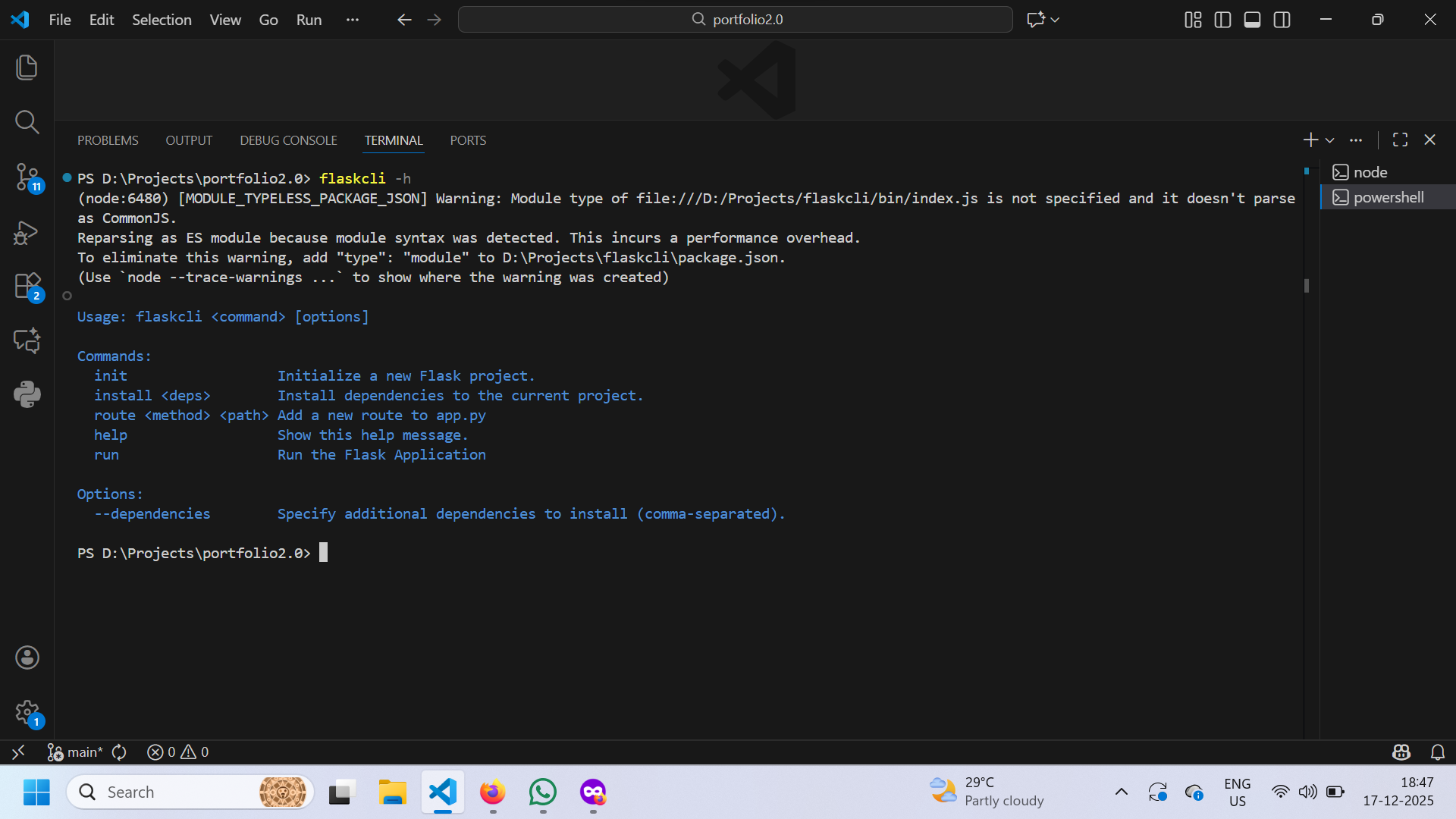Image resolution: width=1456 pixels, height=819 pixels.
Task: Toggle the panel visibility layout button
Action: tap(1252, 20)
